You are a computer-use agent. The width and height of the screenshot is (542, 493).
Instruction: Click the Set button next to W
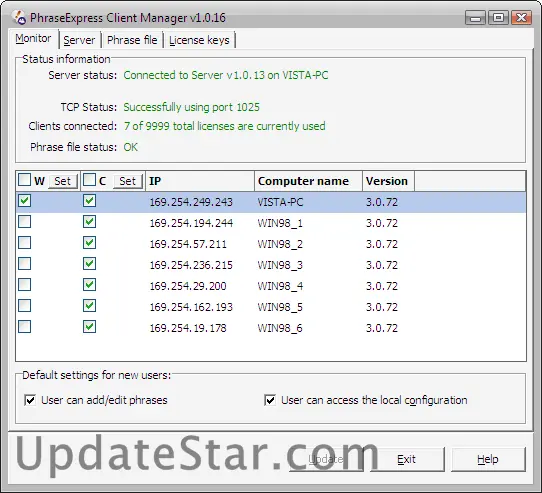pyautogui.click(x=63, y=181)
